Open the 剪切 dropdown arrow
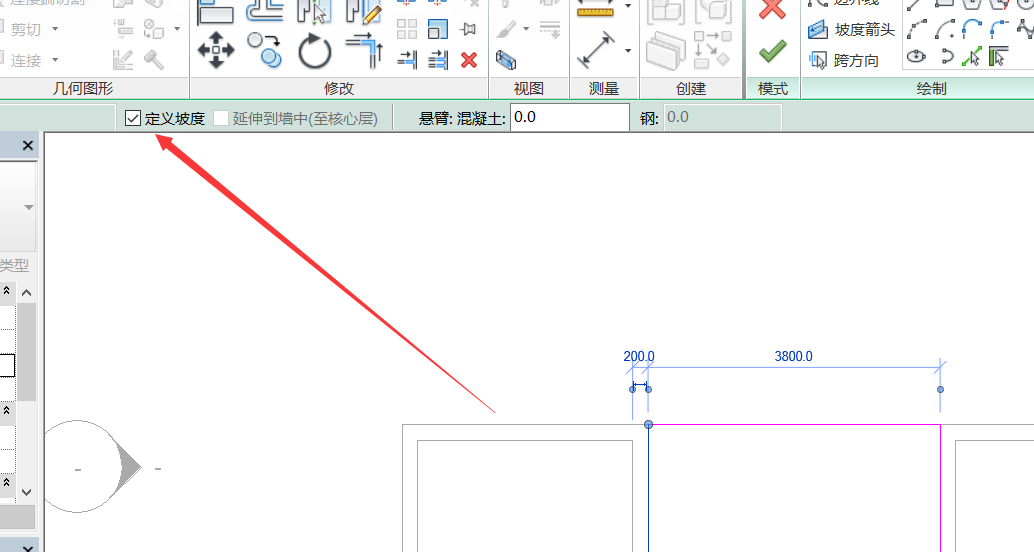This screenshot has height=552, width=1034. pyautogui.click(x=55, y=29)
